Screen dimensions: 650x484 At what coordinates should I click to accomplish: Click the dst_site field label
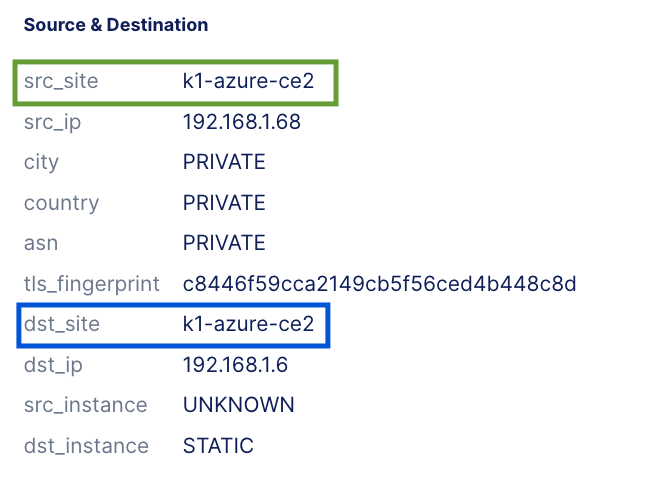pos(62,325)
